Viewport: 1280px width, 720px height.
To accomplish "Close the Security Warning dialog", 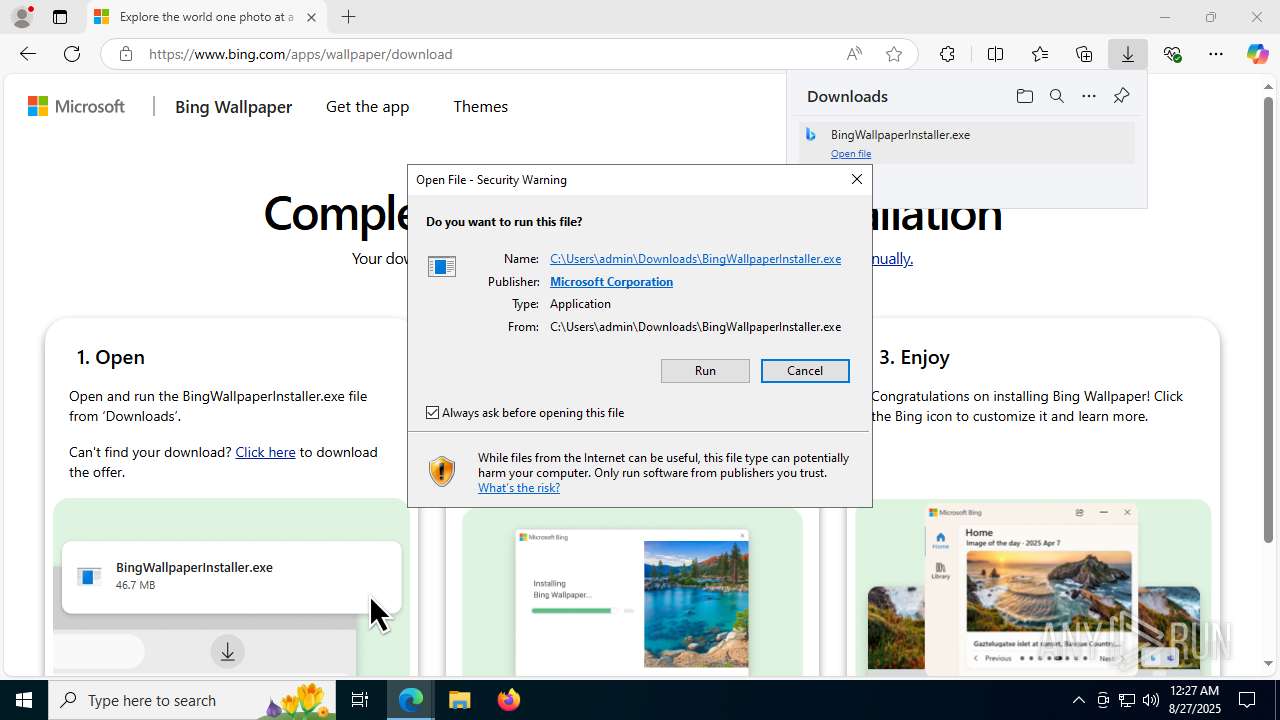I will 857,179.
